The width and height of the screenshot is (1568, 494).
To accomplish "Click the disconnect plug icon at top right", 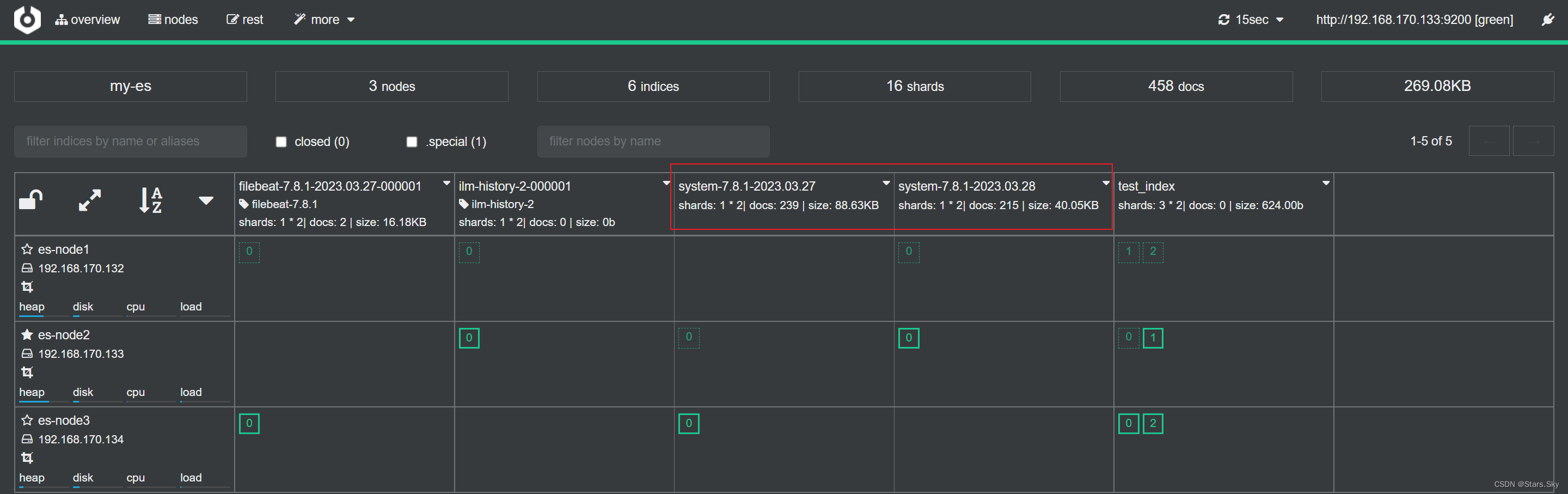I will click(1548, 19).
